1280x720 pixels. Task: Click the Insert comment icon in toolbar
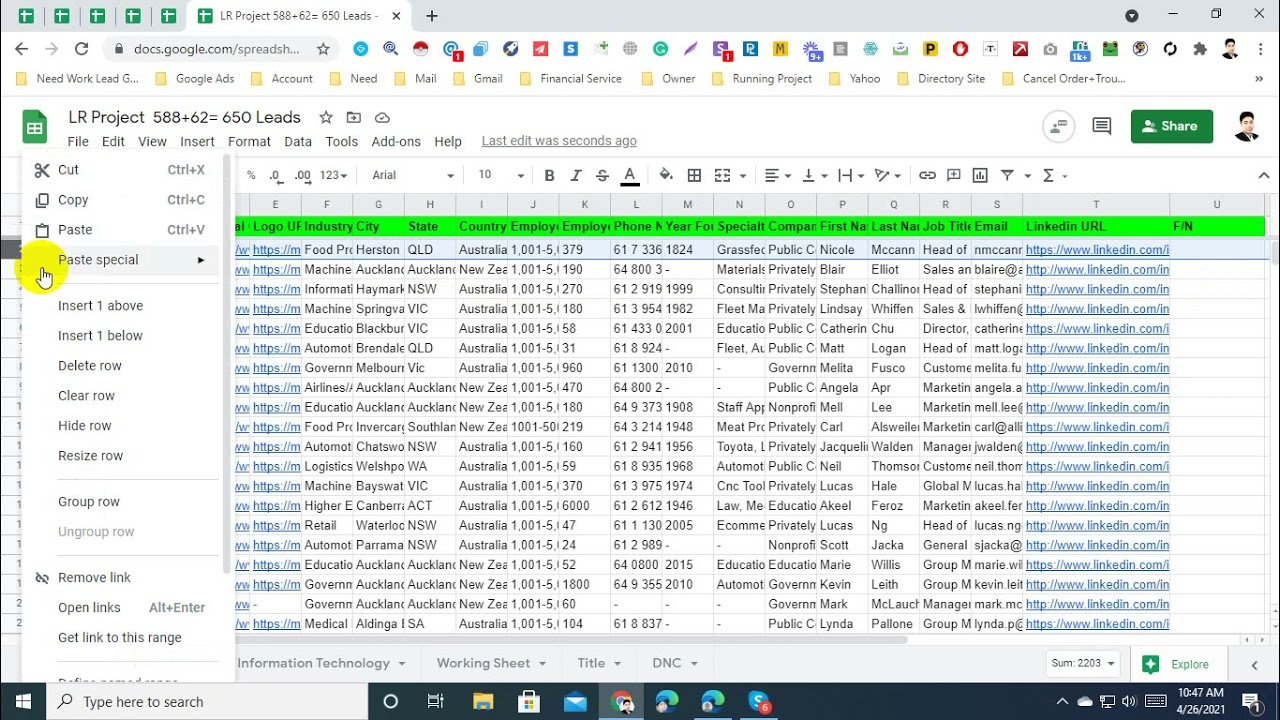coord(954,175)
